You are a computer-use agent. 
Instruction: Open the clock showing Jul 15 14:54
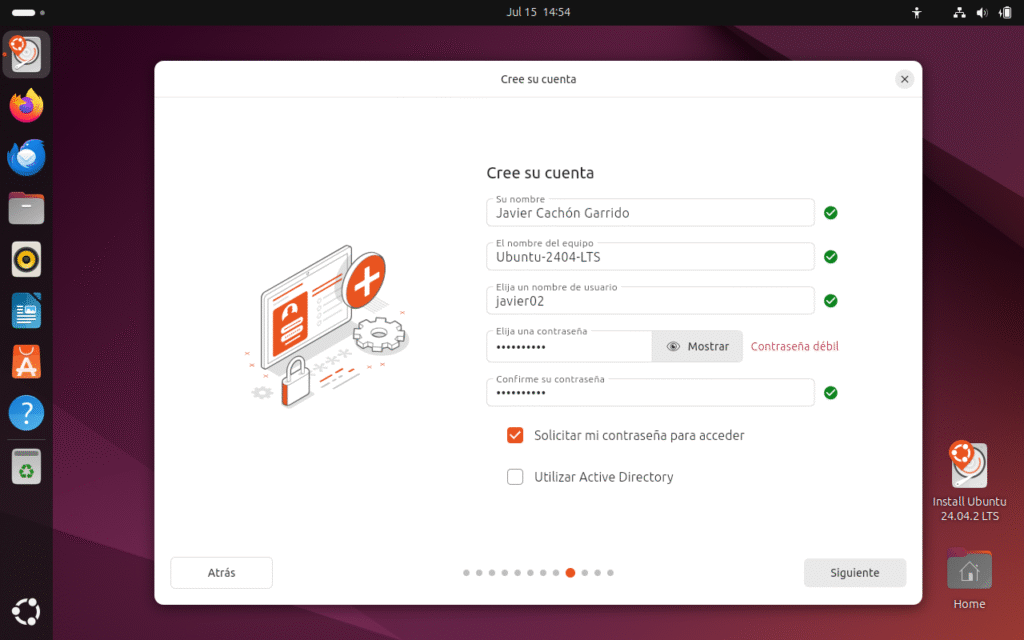coord(538,12)
